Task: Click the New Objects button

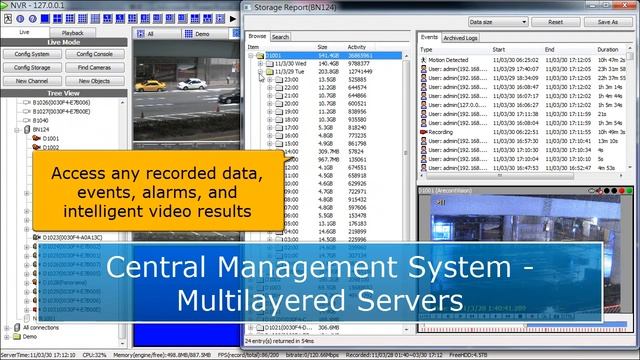Action: click(95, 81)
